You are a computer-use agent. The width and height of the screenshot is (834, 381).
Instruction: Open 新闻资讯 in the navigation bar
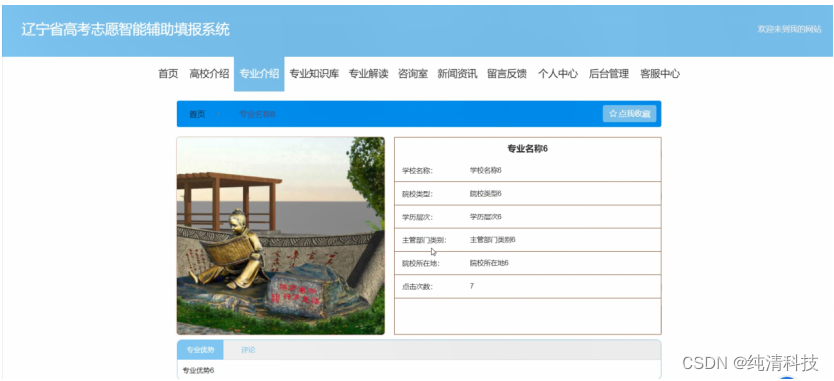click(457, 74)
